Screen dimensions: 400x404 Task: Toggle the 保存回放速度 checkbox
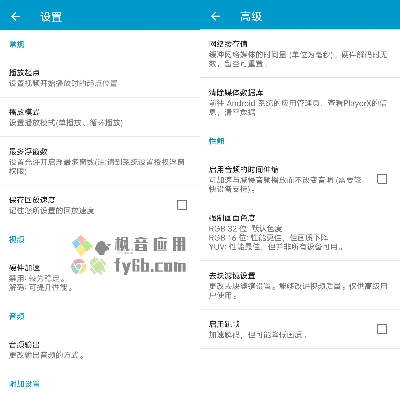182,205
